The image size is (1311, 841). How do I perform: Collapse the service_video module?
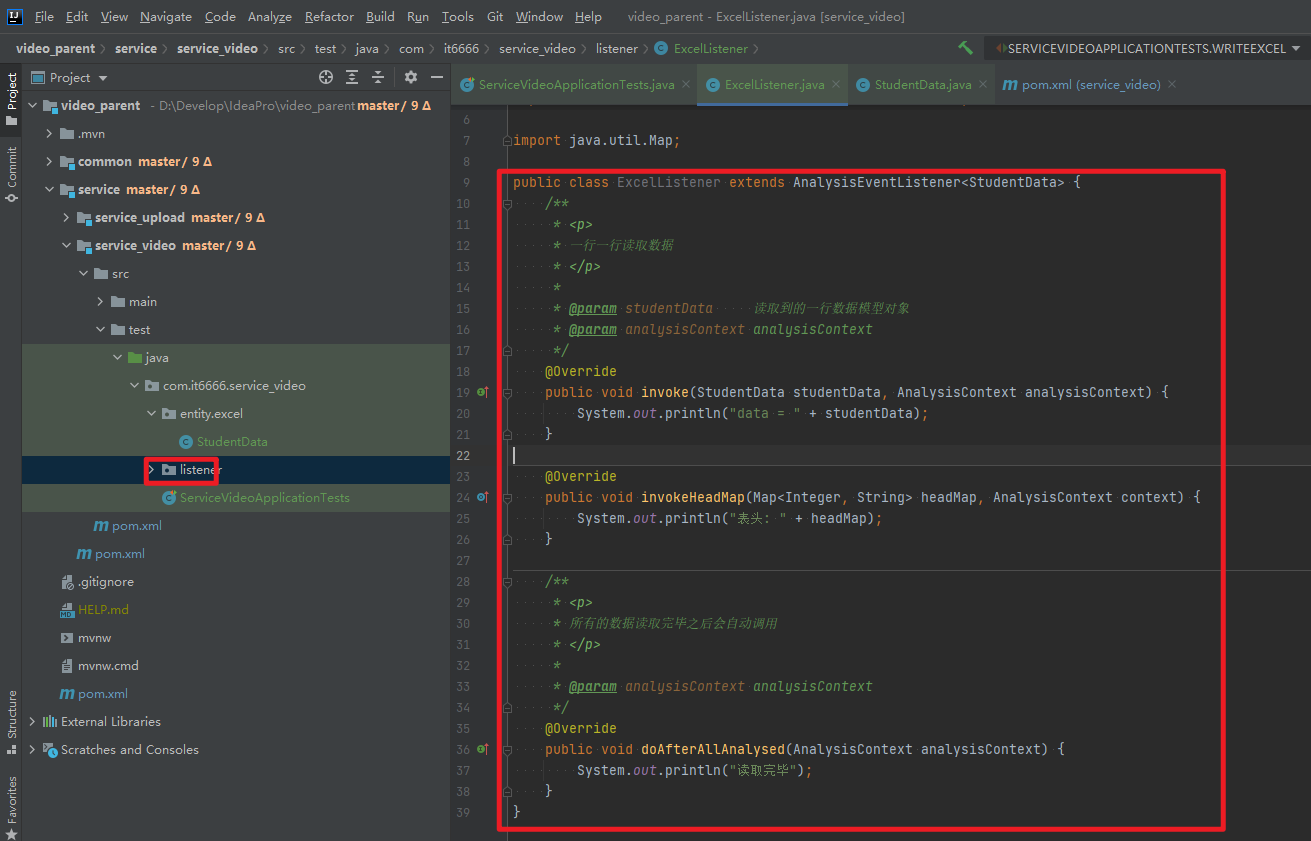(x=67, y=245)
